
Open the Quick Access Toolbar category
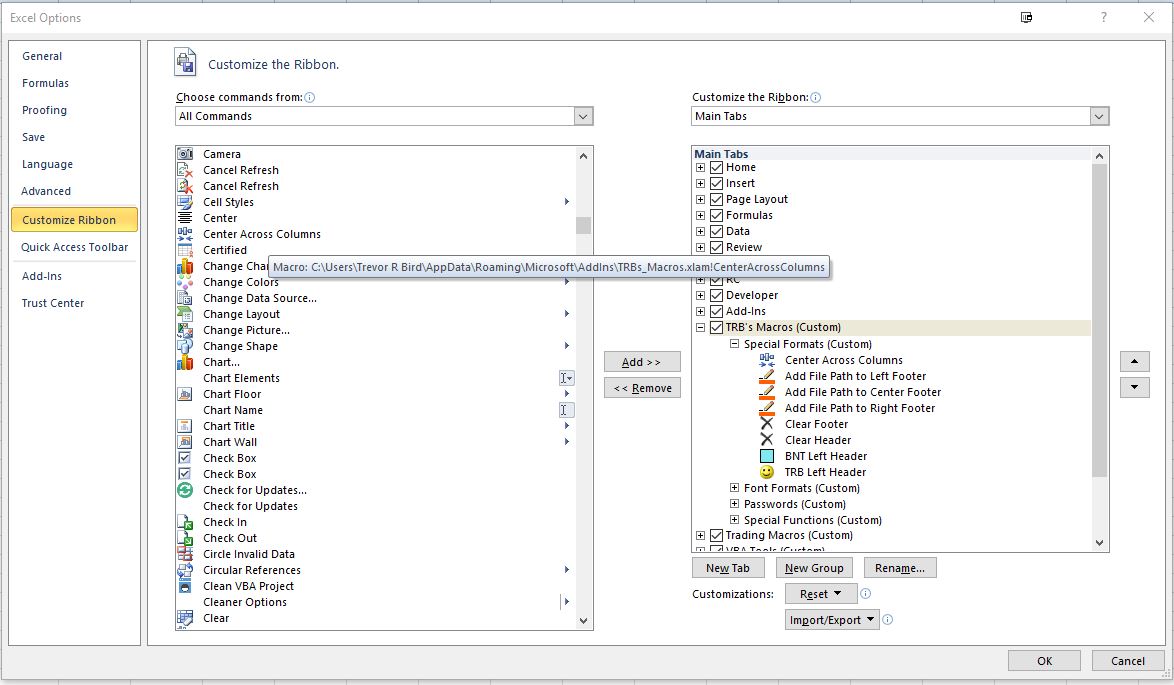[75, 247]
